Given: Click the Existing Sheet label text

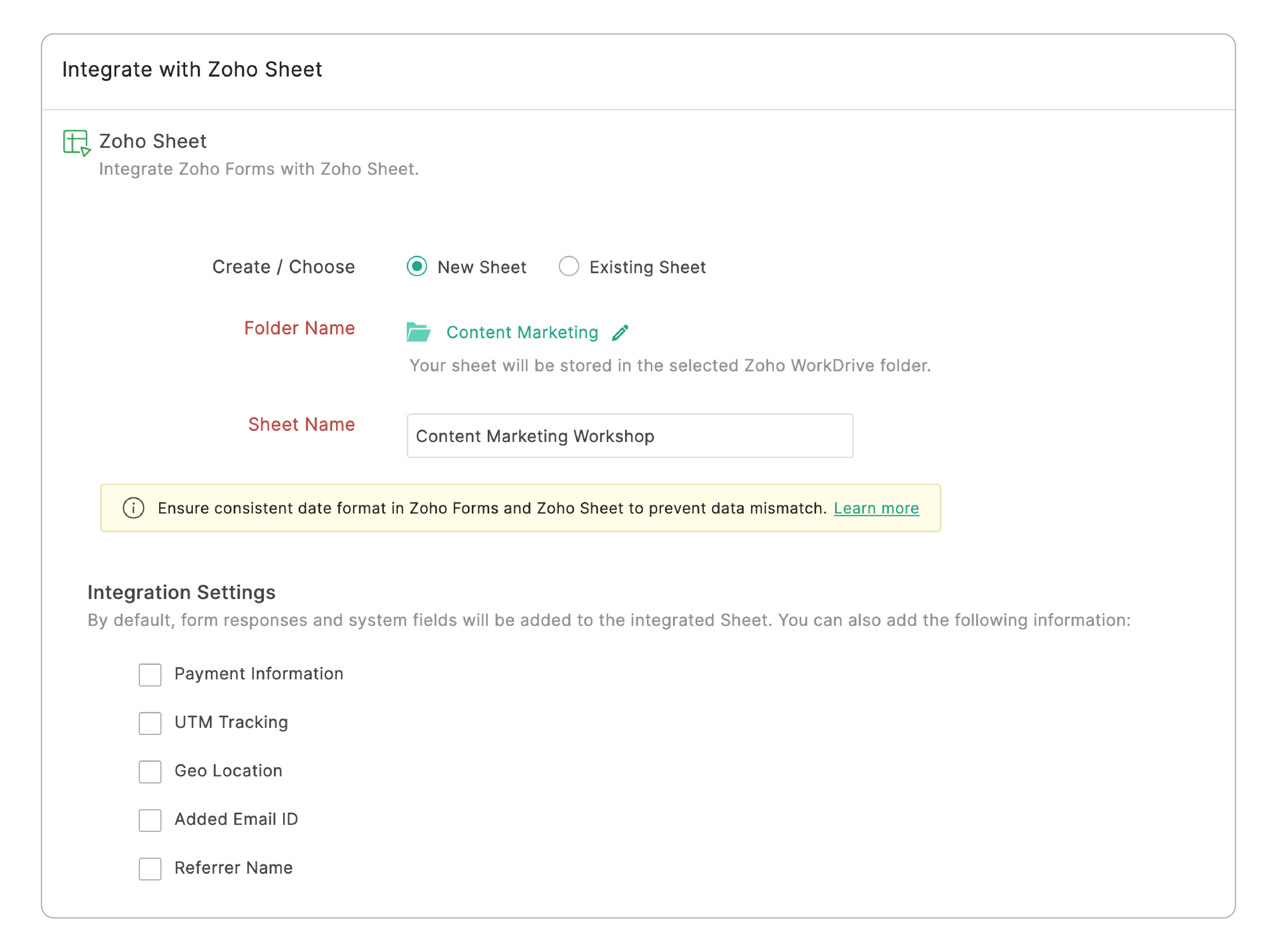Looking at the screenshot, I should pos(647,267).
